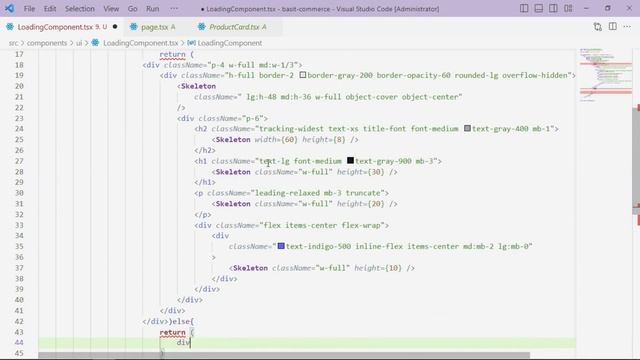Click the typed div text on line 44
The image size is (640, 360).
tap(183, 342)
